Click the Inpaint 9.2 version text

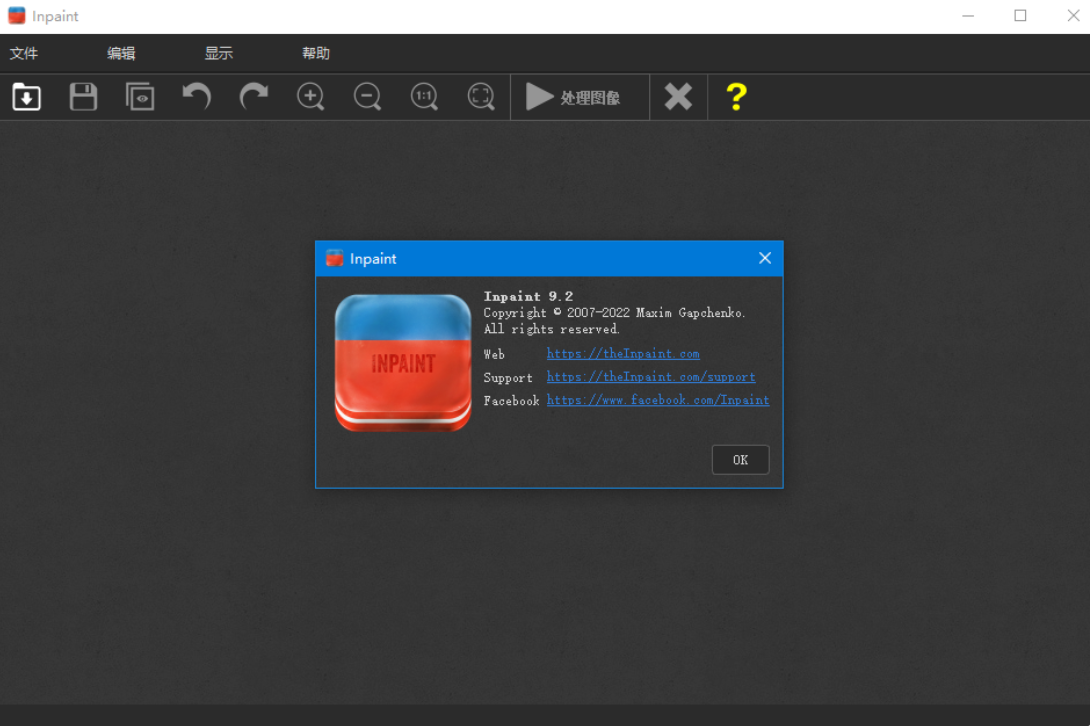[528, 296]
